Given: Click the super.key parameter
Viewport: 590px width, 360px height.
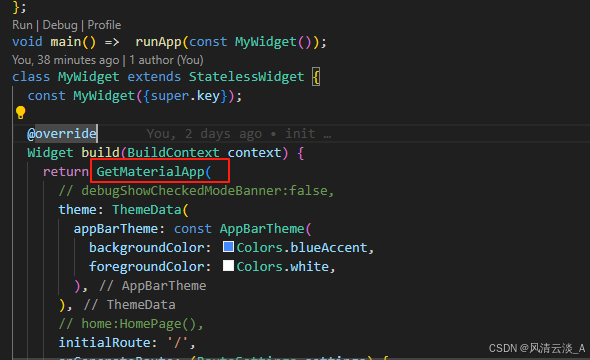Looking at the screenshot, I should click(185, 96).
